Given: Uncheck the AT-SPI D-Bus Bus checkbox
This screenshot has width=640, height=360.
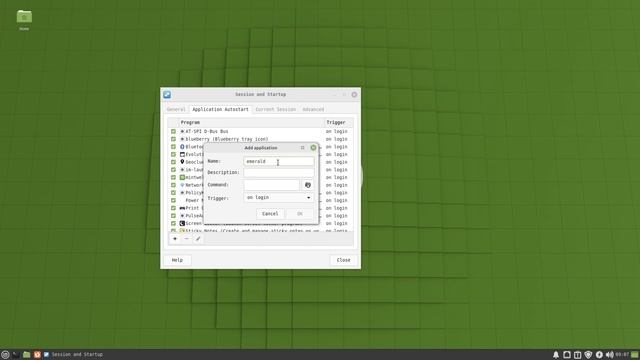Looking at the screenshot, I should [x=173, y=131].
